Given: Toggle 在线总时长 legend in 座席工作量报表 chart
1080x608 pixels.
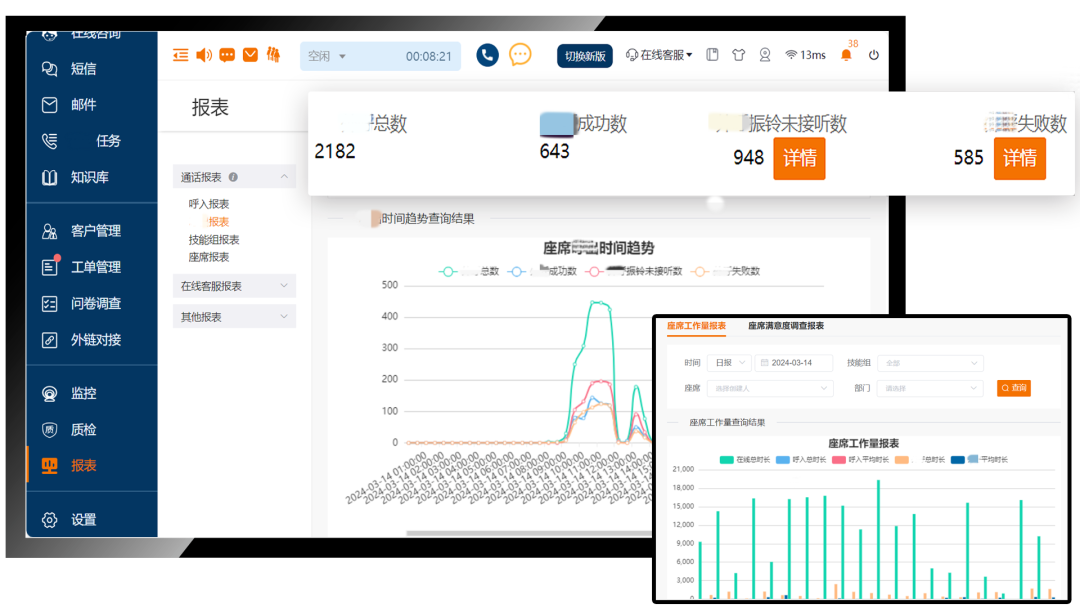Looking at the screenshot, I should (x=745, y=460).
